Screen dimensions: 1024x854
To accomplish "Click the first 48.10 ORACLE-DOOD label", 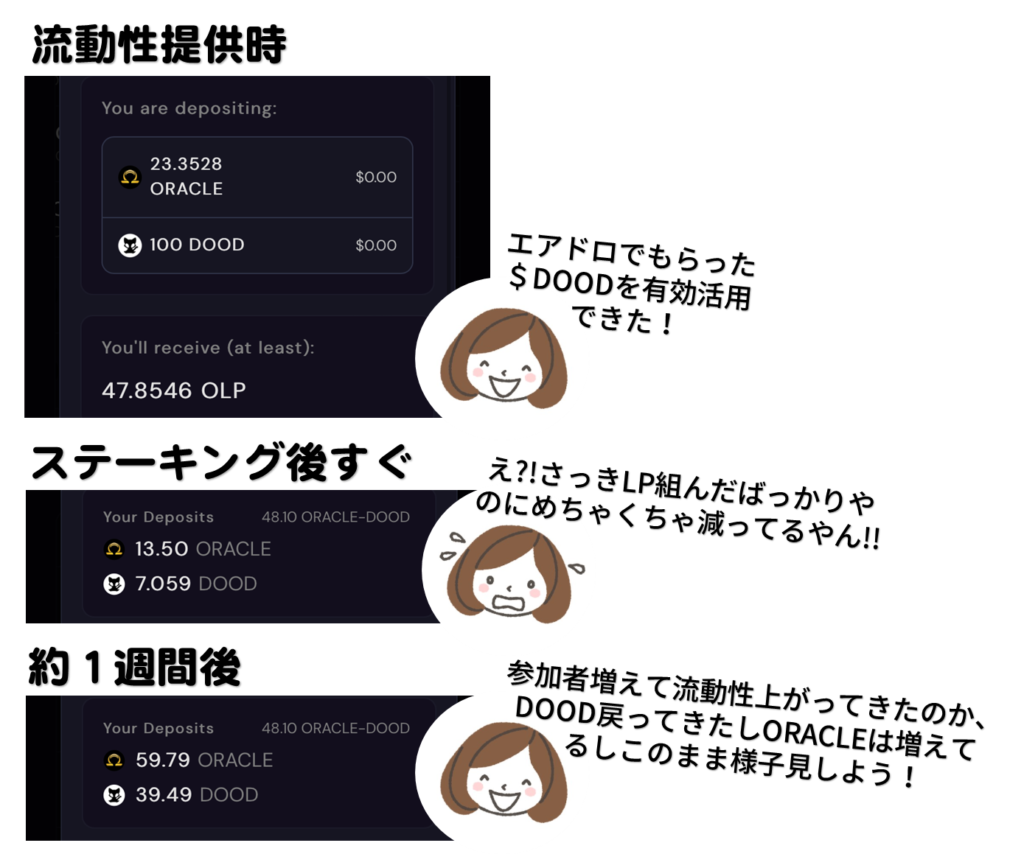I will (x=336, y=517).
